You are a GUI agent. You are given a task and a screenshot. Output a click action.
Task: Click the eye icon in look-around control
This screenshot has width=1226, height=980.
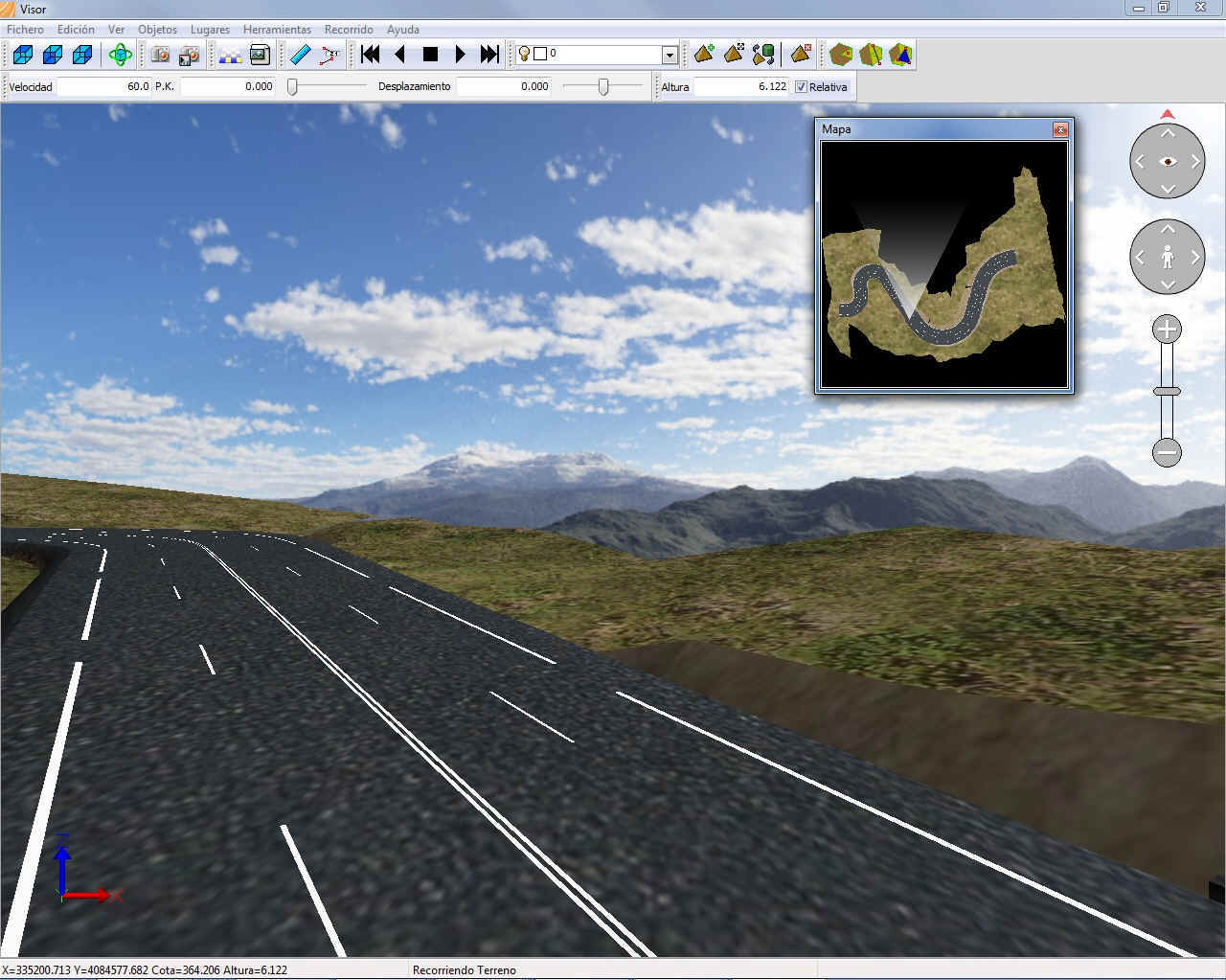pyautogui.click(x=1167, y=161)
